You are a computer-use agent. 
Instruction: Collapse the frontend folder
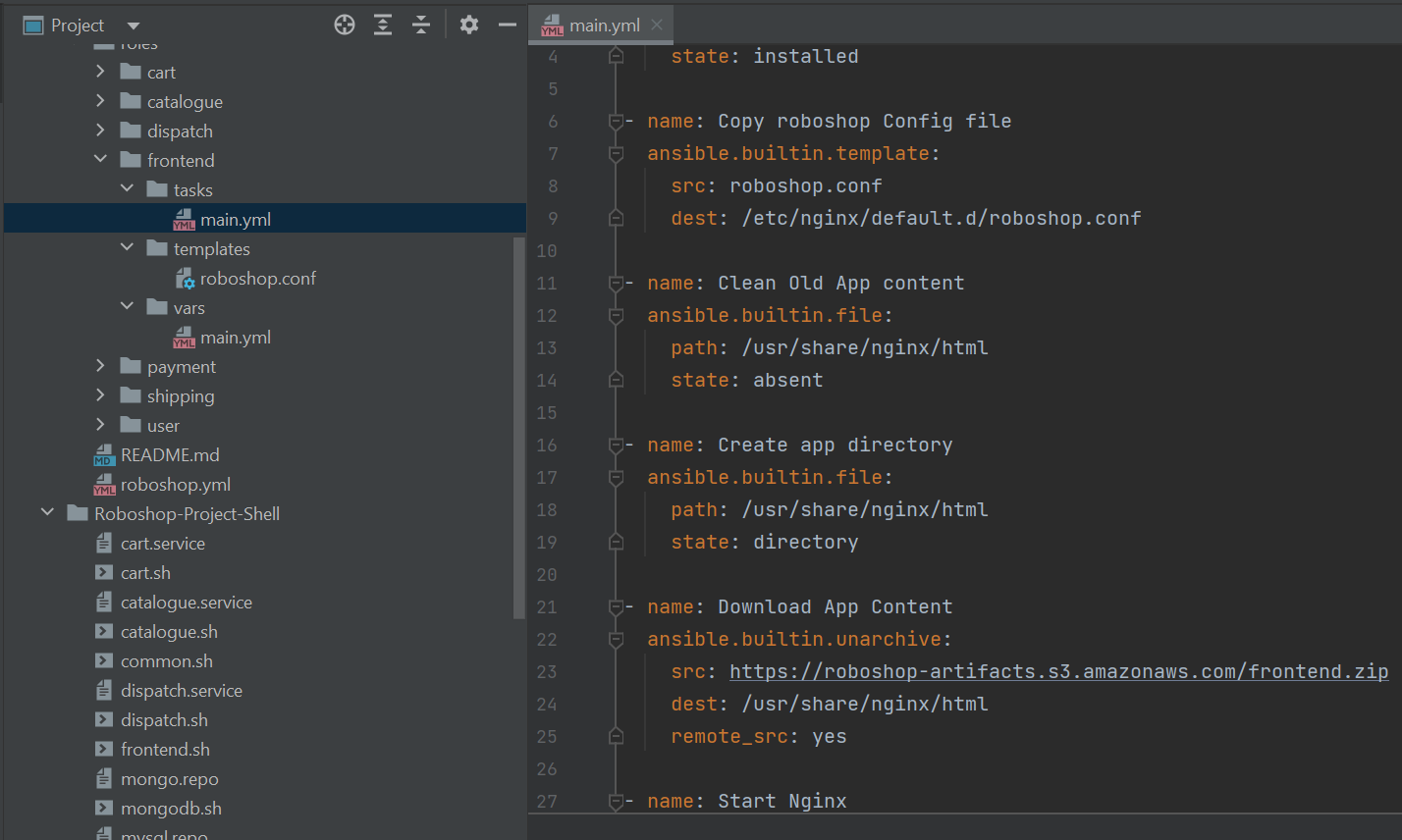(x=99, y=160)
